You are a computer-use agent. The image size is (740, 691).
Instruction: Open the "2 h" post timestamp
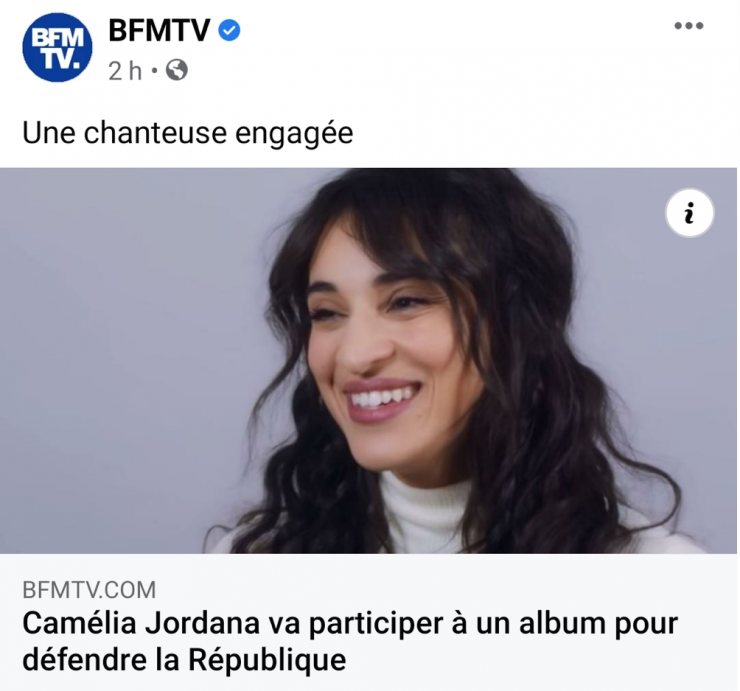pyautogui.click(x=125, y=71)
